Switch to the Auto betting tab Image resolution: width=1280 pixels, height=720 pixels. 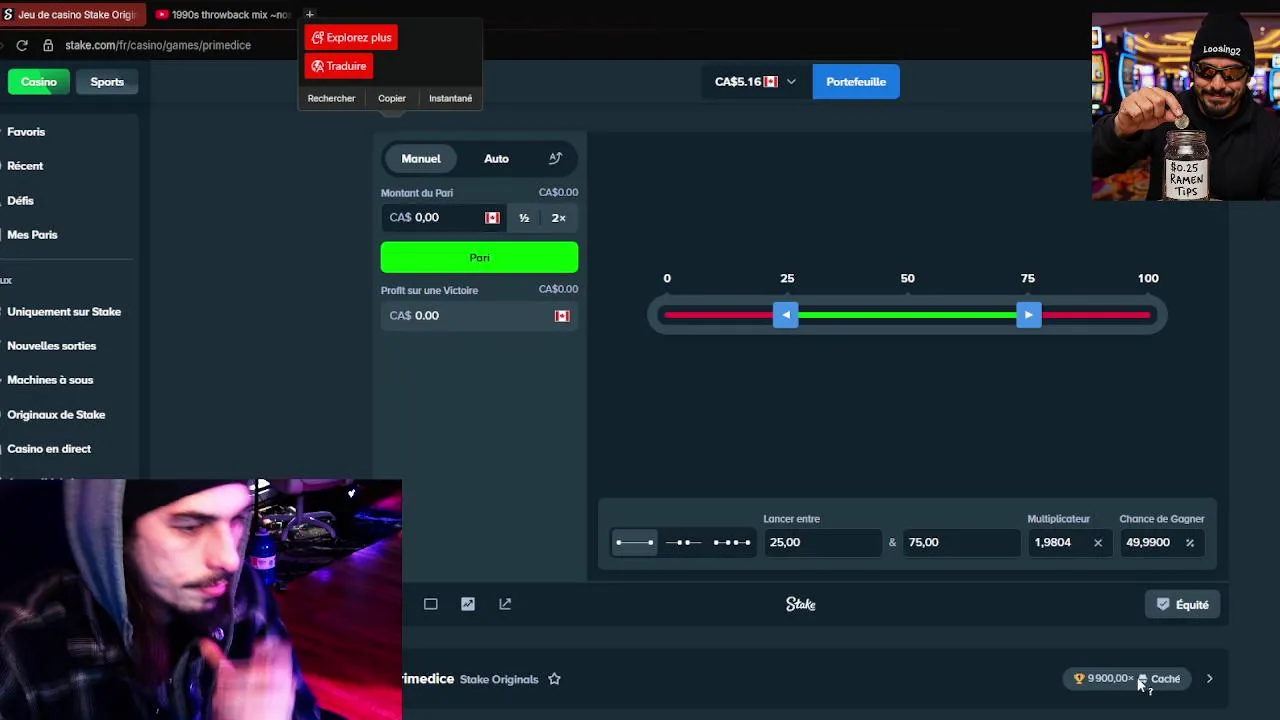496,158
